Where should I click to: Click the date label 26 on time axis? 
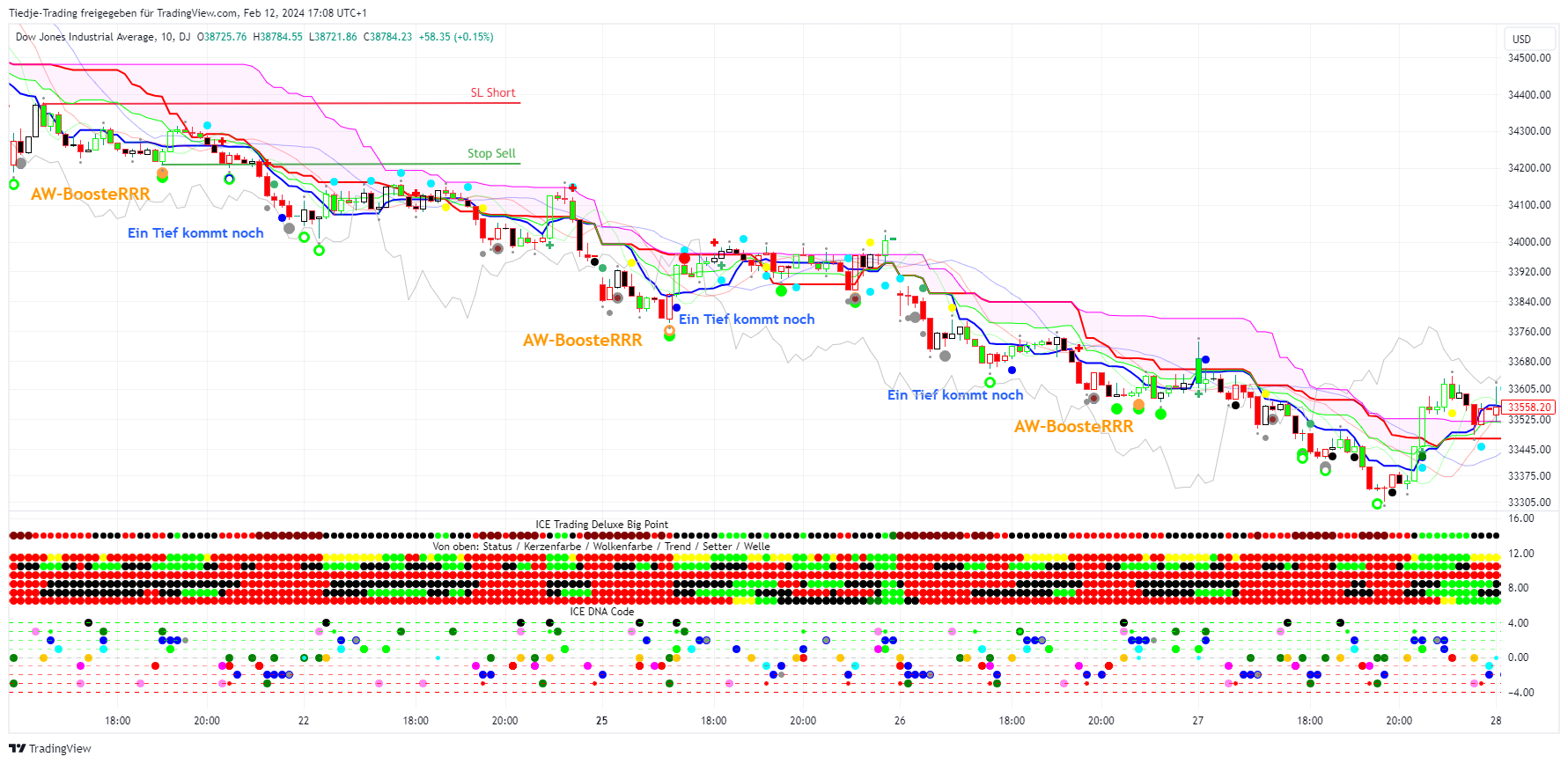click(x=900, y=721)
